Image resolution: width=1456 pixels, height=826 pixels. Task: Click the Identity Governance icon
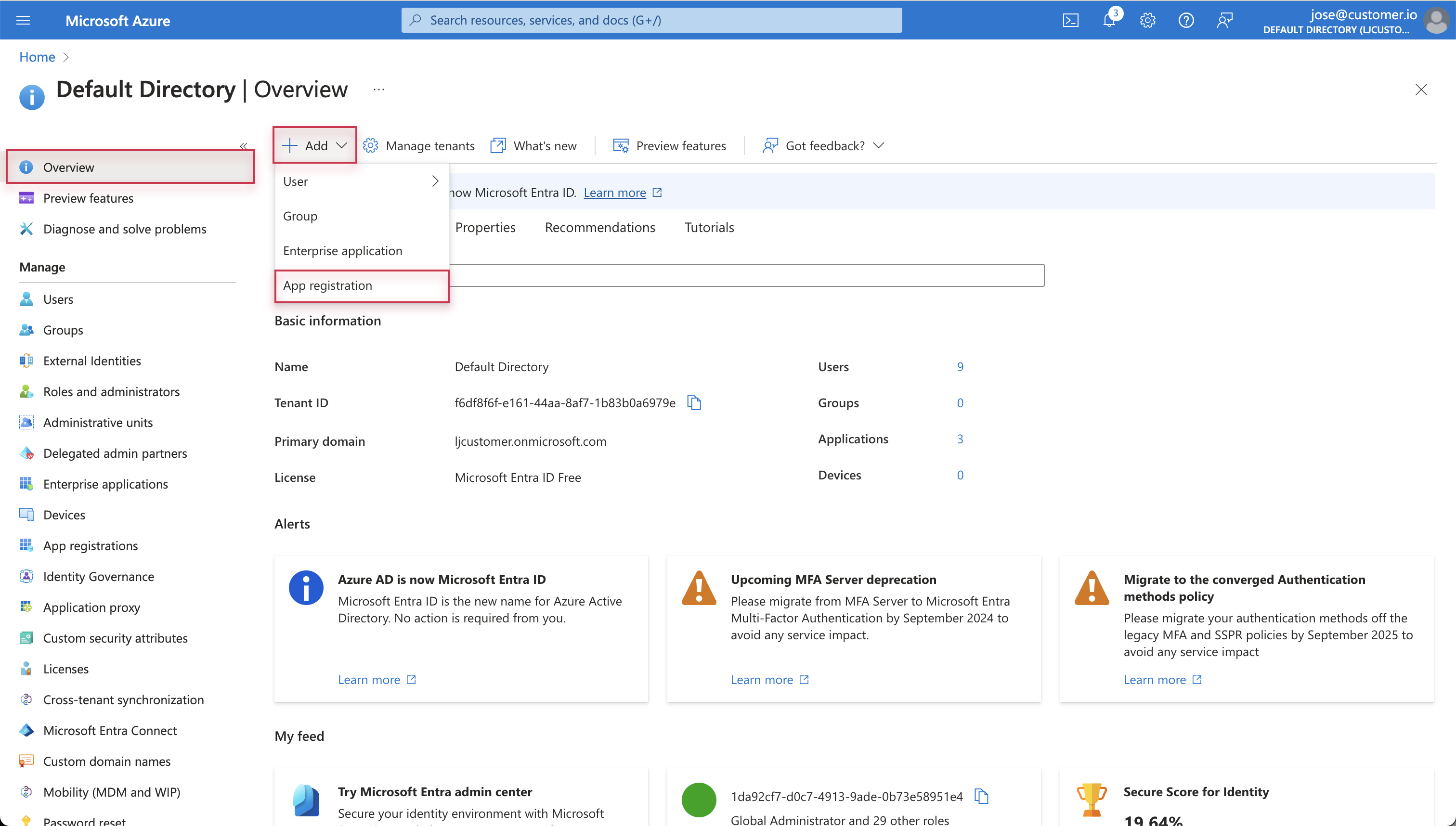pos(26,576)
